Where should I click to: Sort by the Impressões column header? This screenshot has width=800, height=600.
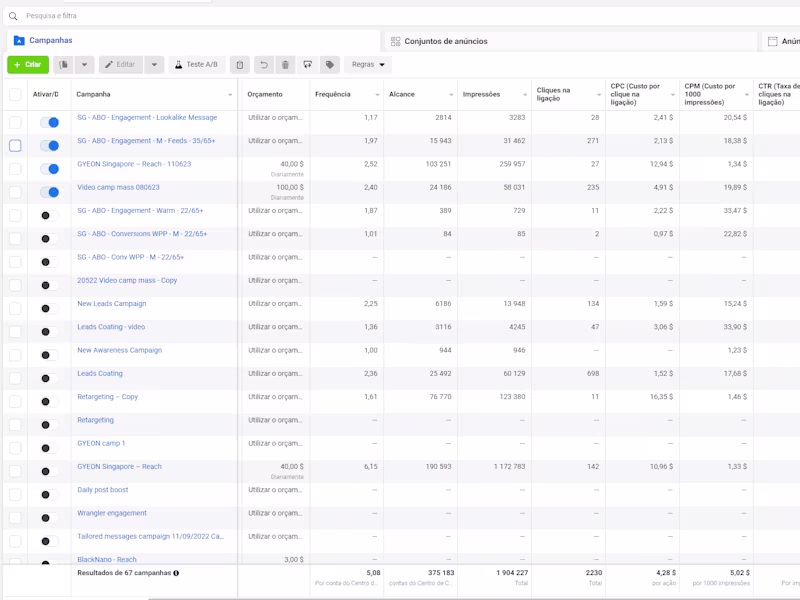pos(481,94)
